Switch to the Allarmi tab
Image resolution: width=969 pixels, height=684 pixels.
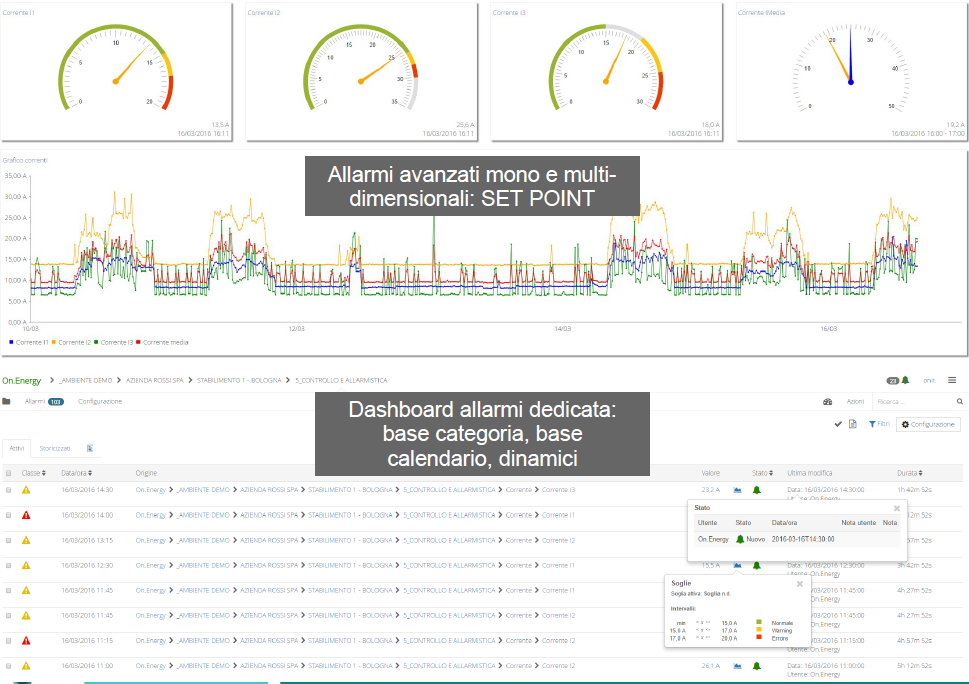[x=44, y=402]
